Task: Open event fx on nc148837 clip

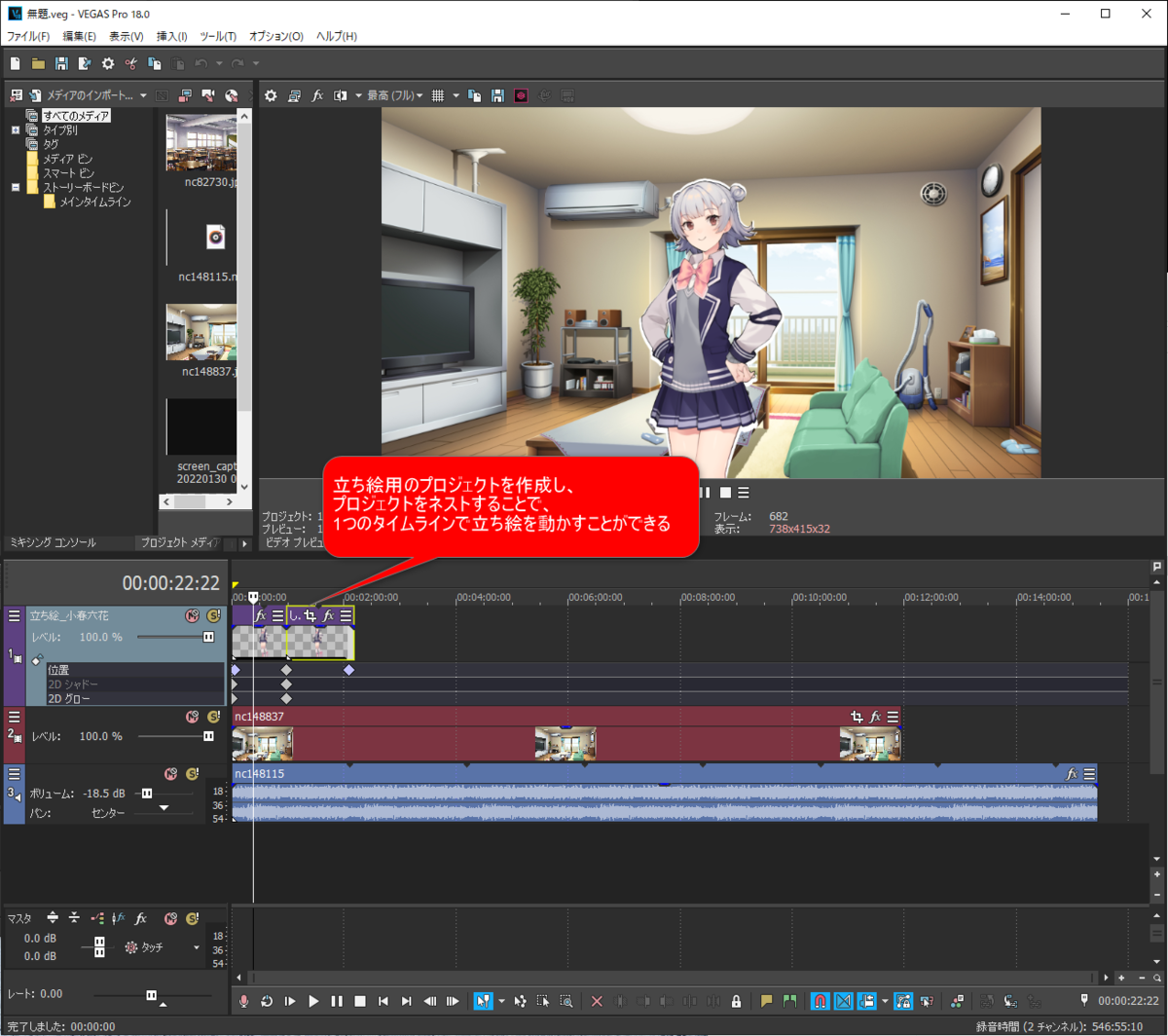Action: click(875, 717)
